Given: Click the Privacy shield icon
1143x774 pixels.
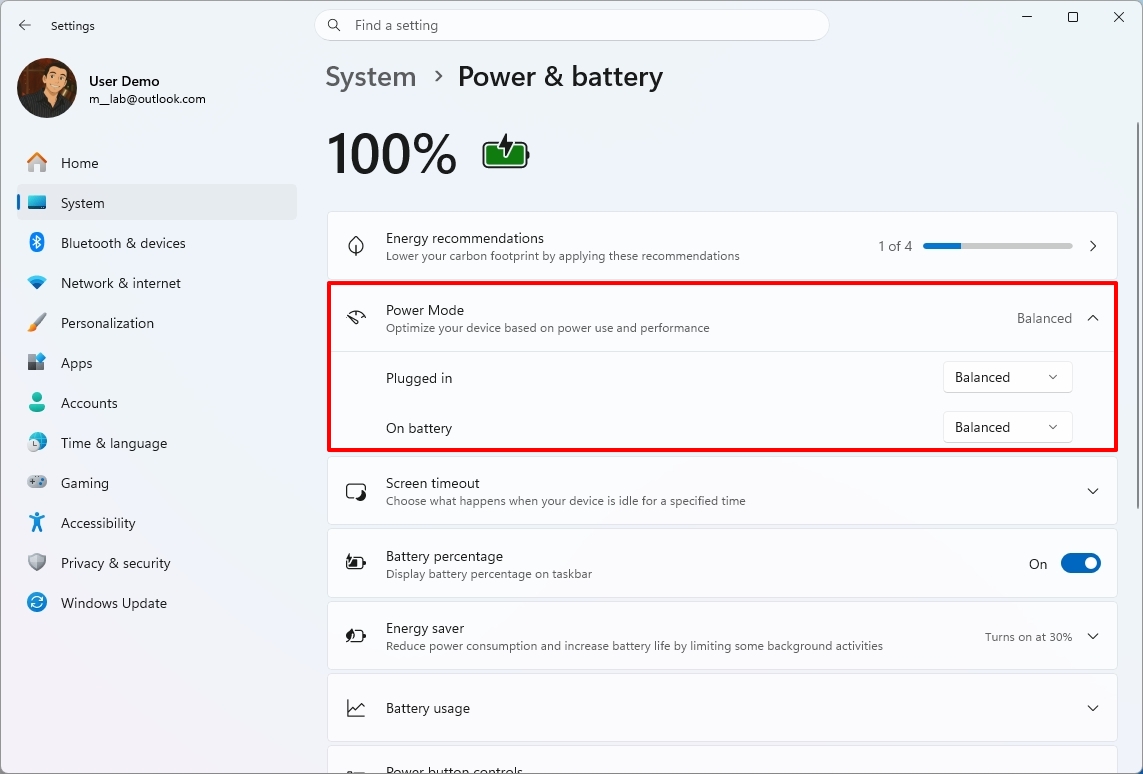Looking at the screenshot, I should click(36, 563).
